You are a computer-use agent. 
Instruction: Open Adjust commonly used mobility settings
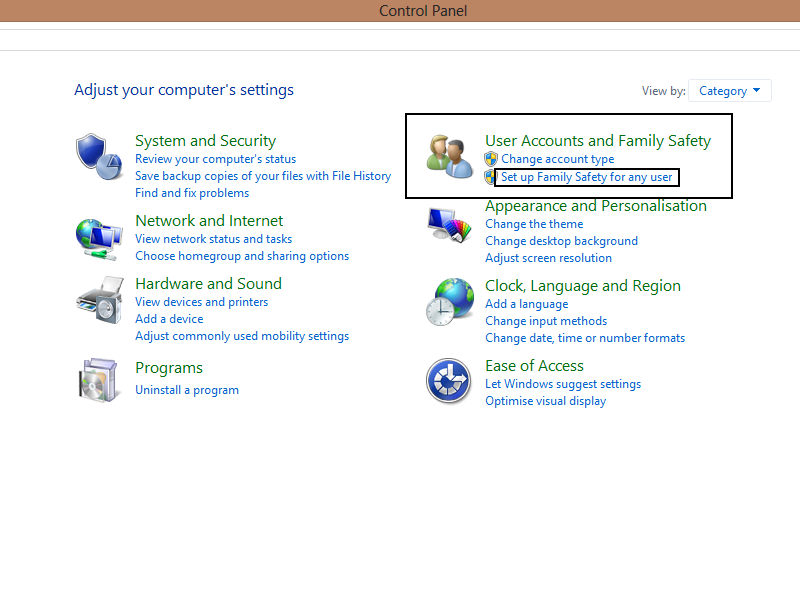242,336
